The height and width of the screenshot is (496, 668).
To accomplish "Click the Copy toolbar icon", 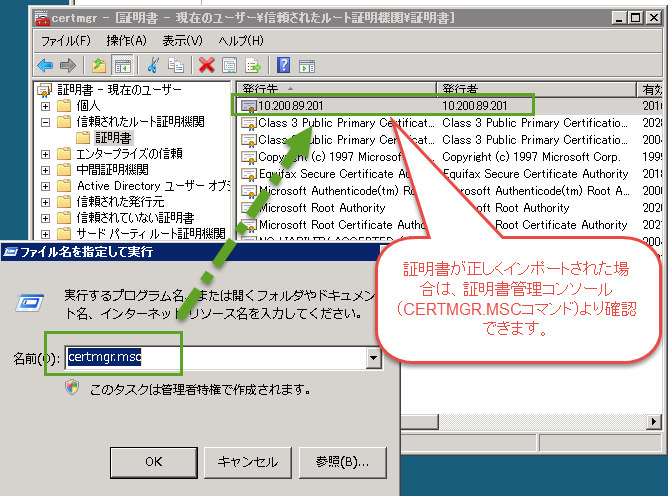I will [176, 66].
